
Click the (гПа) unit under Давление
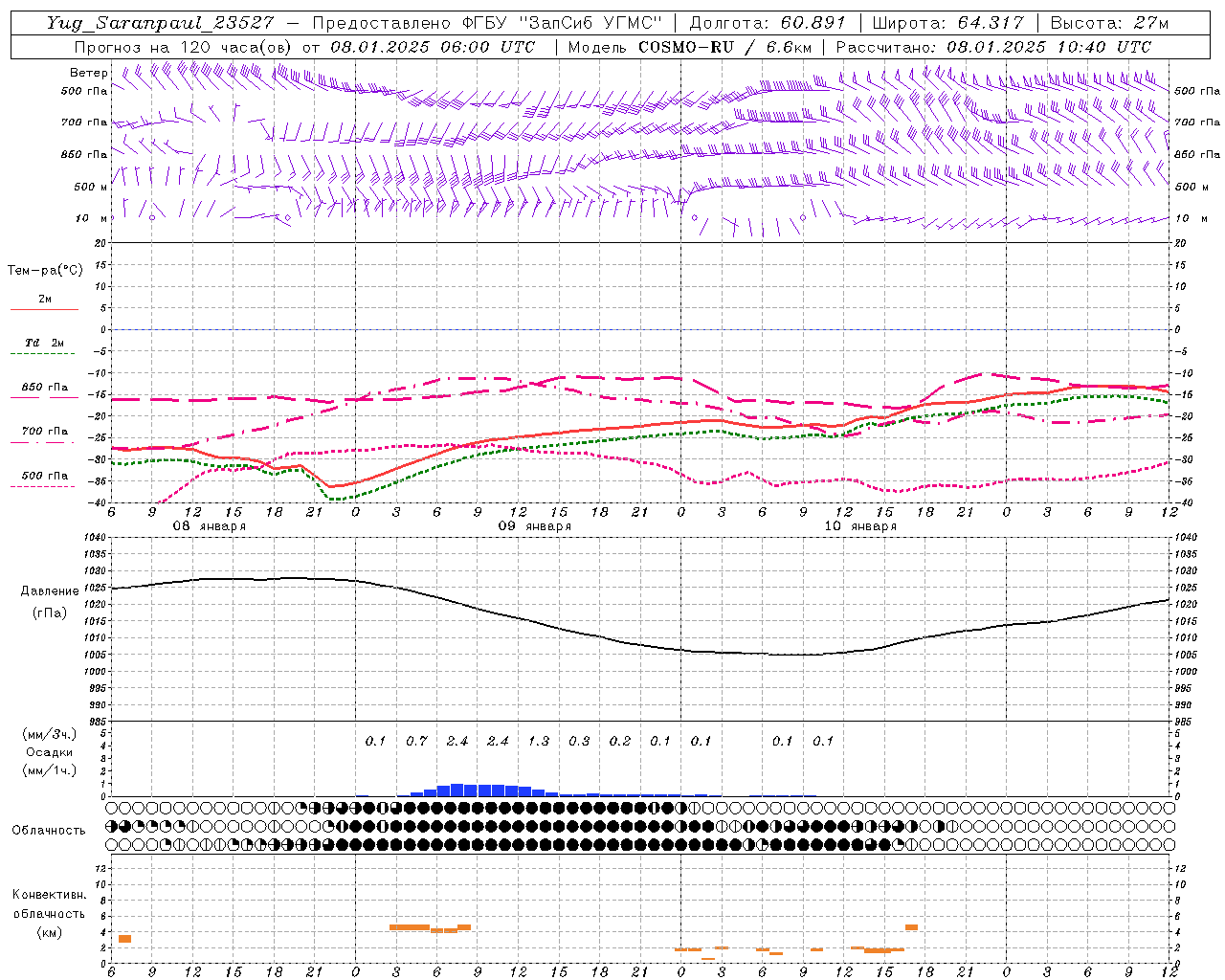point(50,613)
